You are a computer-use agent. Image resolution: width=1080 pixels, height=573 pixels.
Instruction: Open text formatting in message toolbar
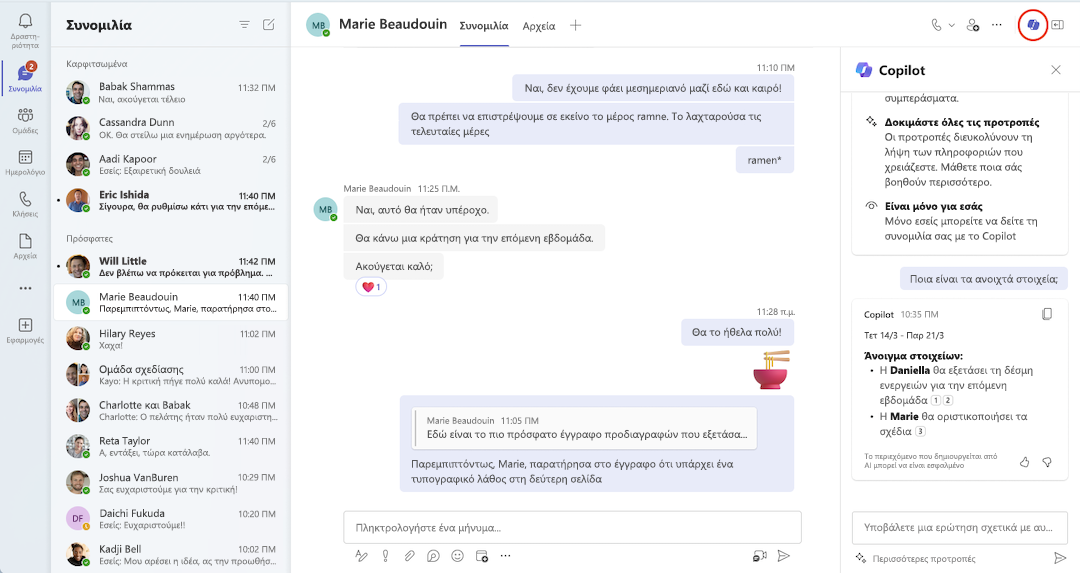tap(361, 556)
